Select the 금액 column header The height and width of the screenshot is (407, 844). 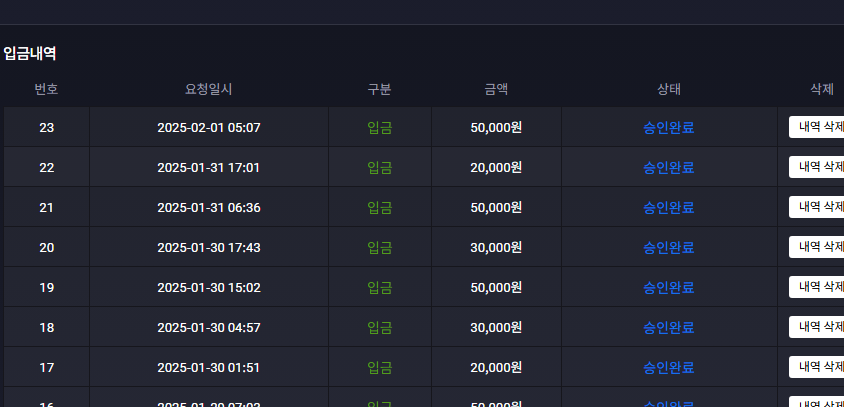pyautogui.click(x=496, y=89)
